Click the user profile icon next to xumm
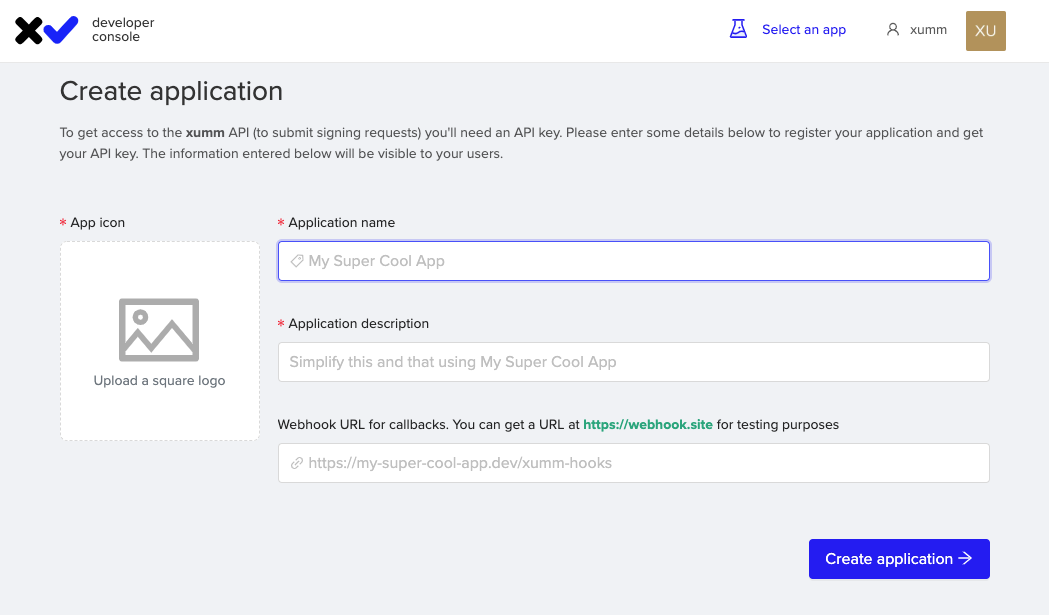 (892, 29)
